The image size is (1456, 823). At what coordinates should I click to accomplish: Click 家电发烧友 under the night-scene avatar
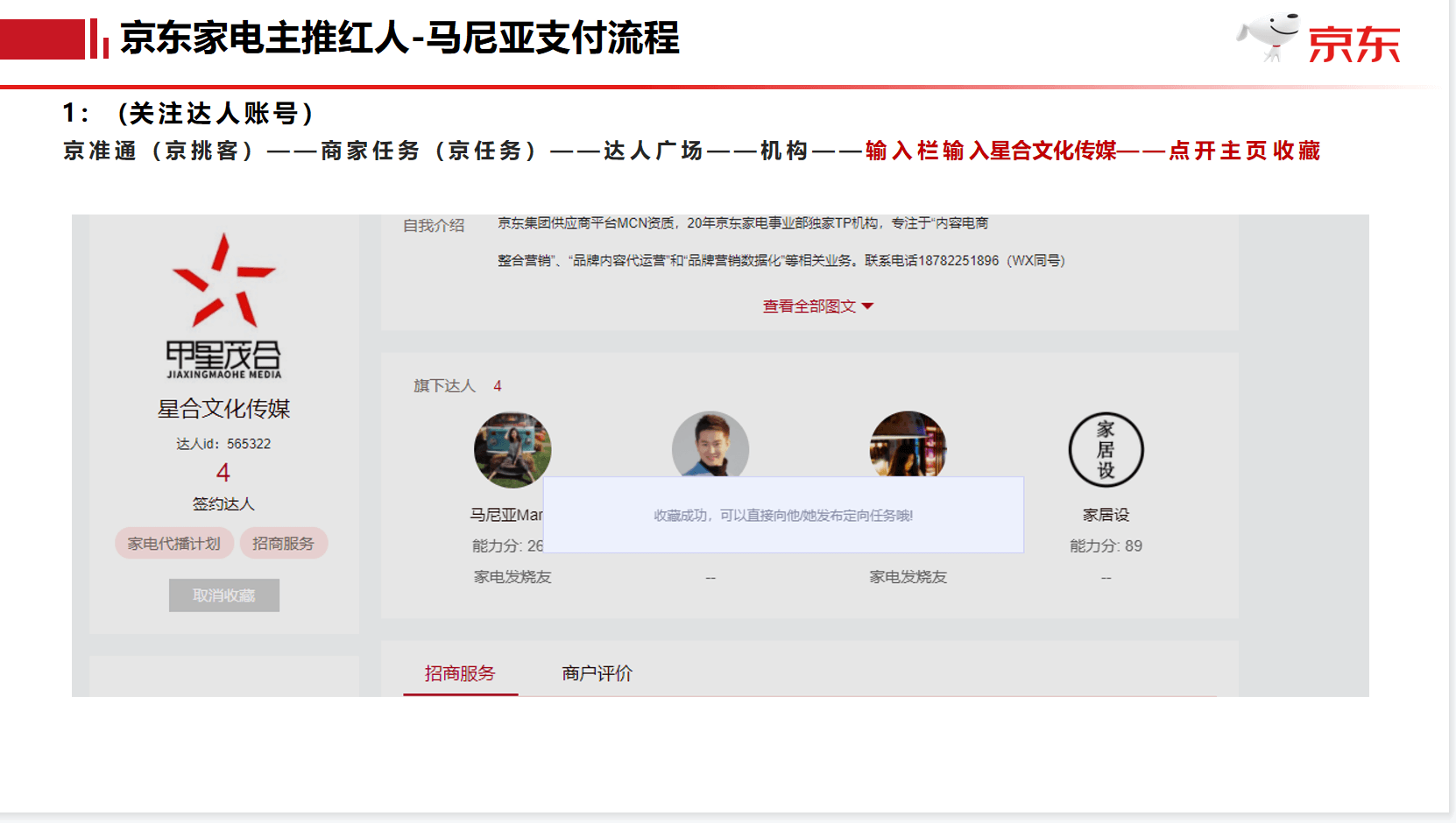click(x=908, y=577)
